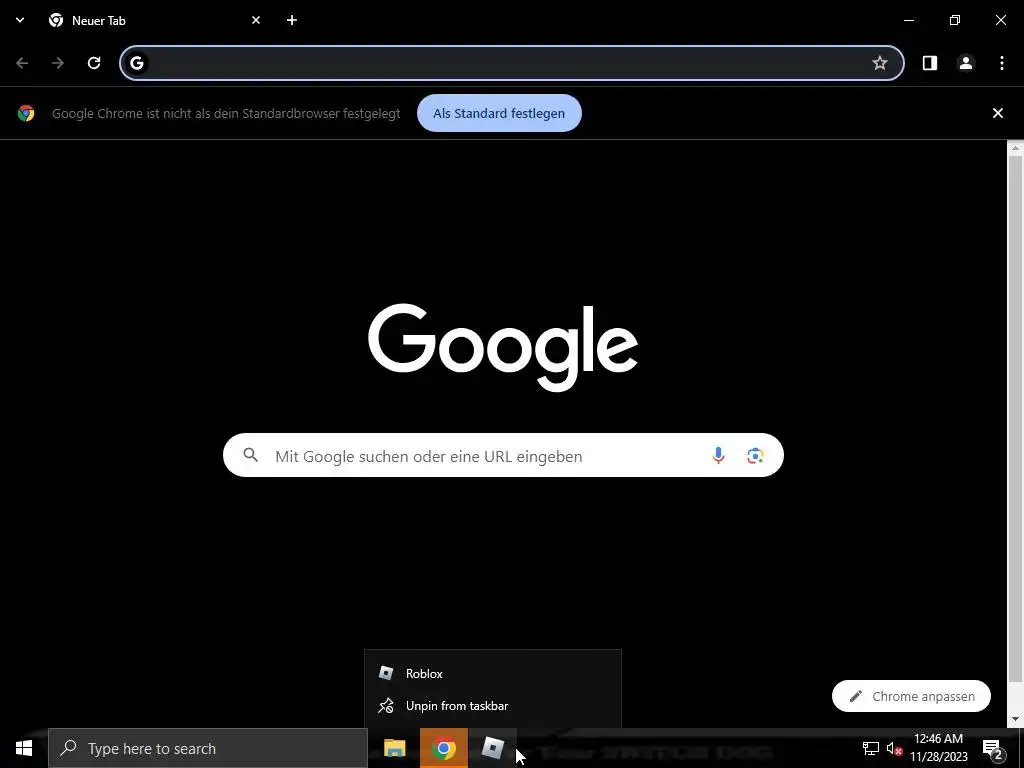Open the clock showing 12:46 AM
1024x768 pixels.
click(x=938, y=748)
